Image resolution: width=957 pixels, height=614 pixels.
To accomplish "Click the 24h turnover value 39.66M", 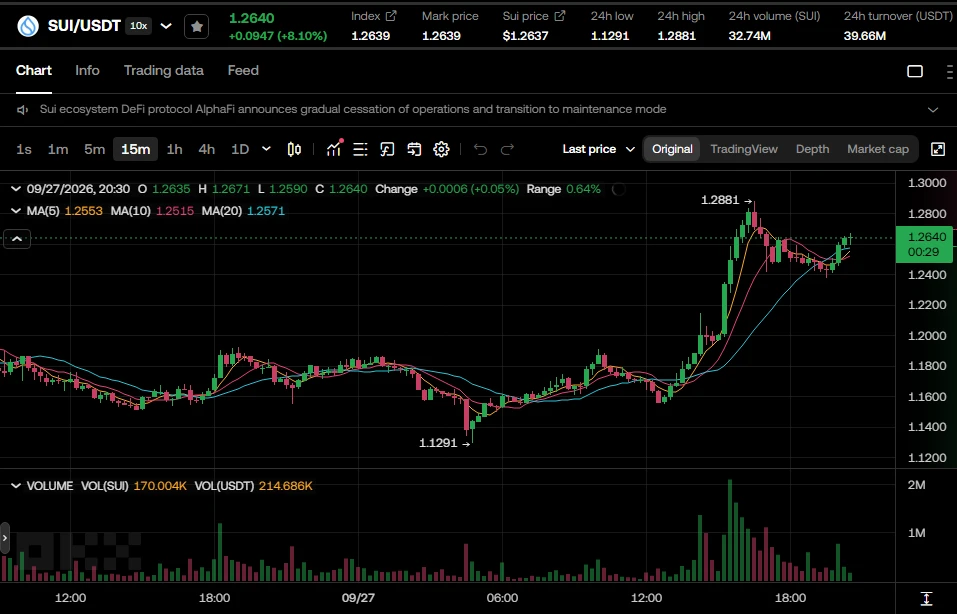I will [x=865, y=36].
